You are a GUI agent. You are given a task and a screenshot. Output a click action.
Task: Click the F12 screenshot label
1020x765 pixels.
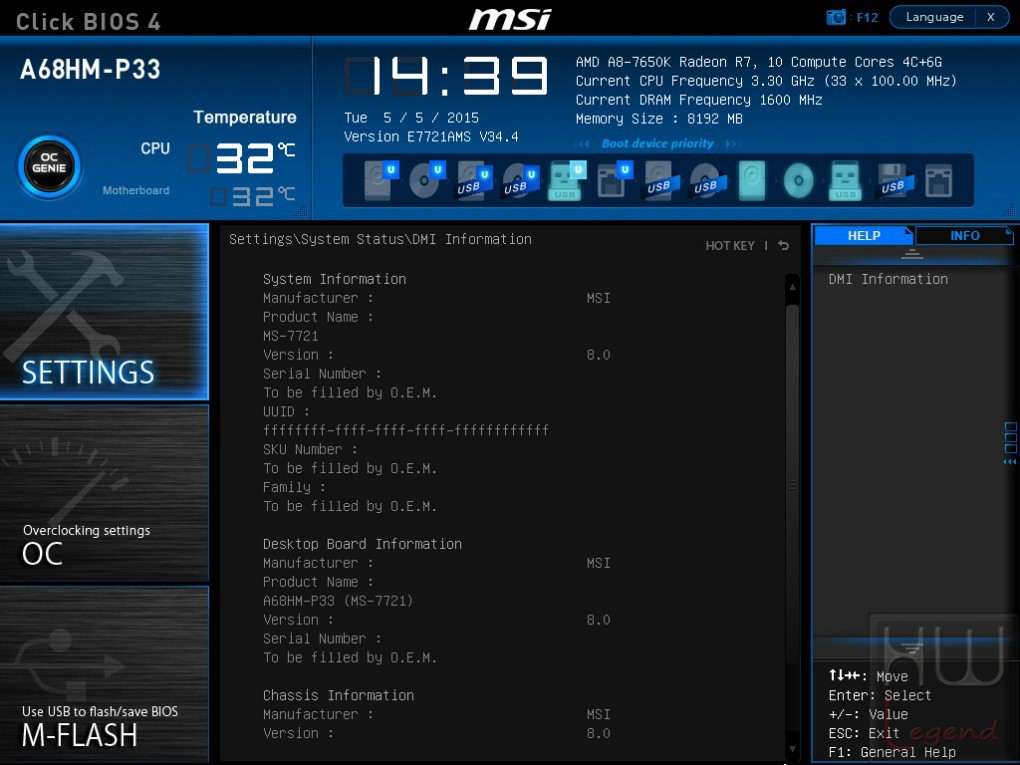click(x=867, y=18)
